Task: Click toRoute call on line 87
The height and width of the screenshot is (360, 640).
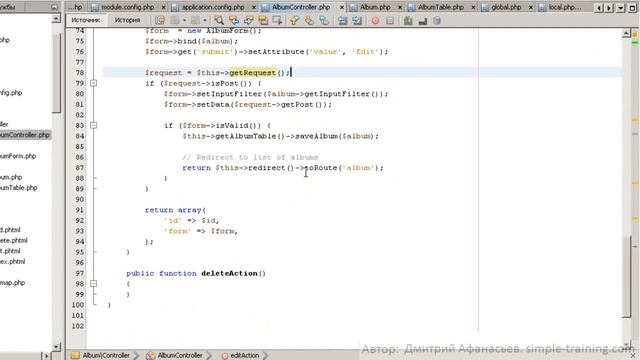Action: (x=321, y=168)
